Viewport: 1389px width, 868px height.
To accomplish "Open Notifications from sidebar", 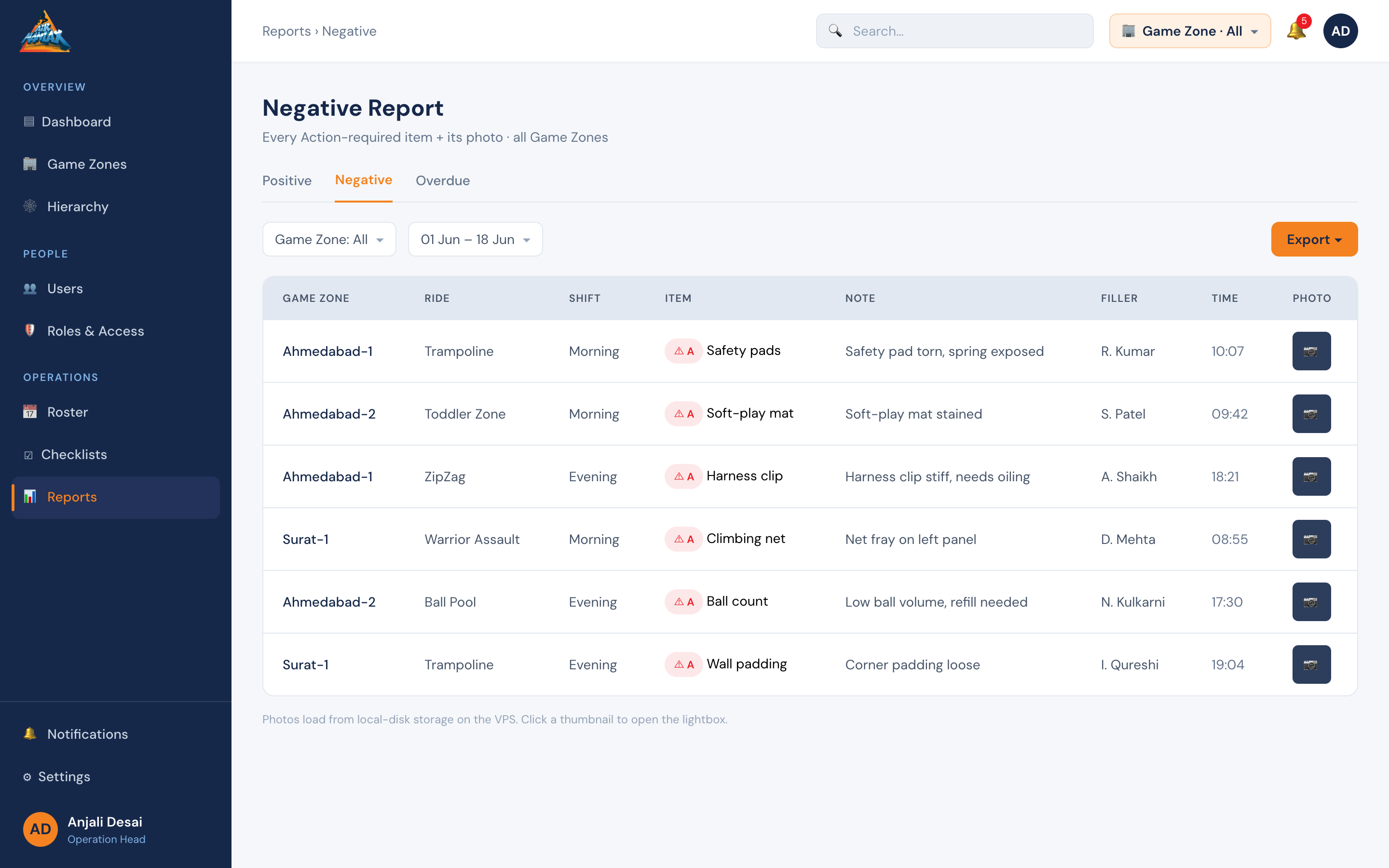I will click(x=115, y=734).
